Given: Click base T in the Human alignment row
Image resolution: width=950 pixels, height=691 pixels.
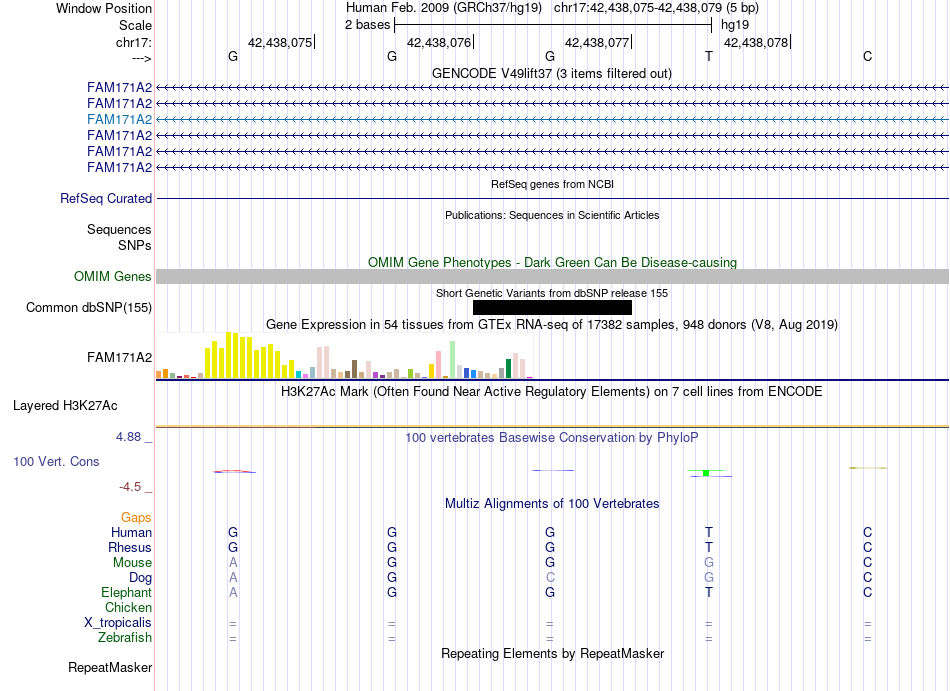Looking at the screenshot, I should (x=709, y=532).
